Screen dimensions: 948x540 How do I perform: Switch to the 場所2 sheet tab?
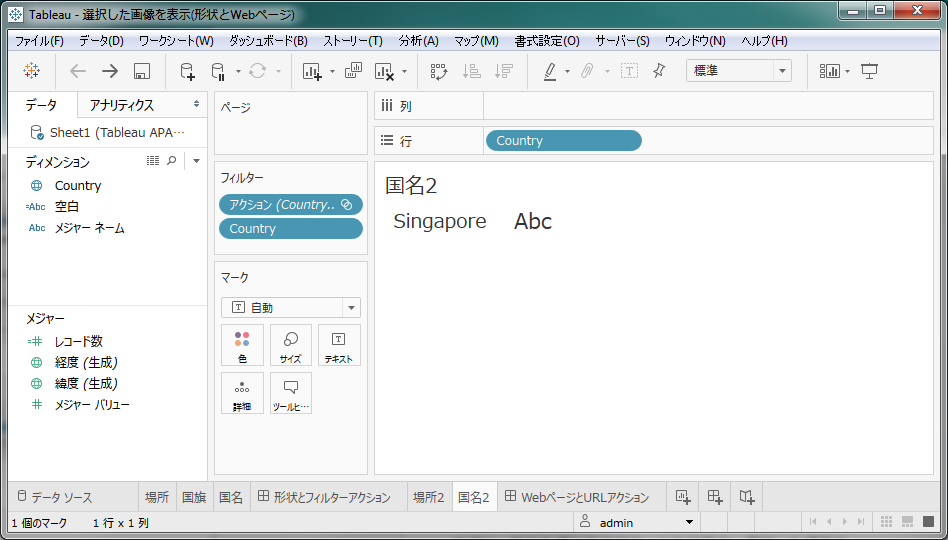click(x=429, y=498)
